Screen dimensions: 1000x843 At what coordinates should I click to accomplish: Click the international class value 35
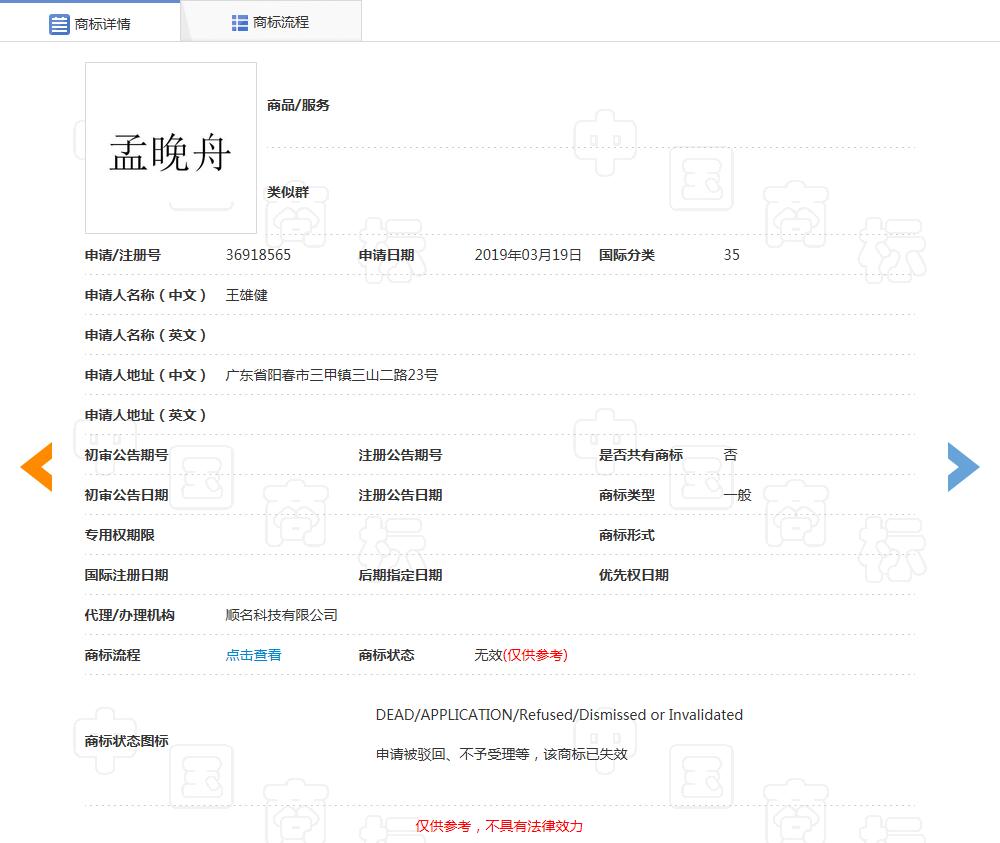click(x=732, y=255)
